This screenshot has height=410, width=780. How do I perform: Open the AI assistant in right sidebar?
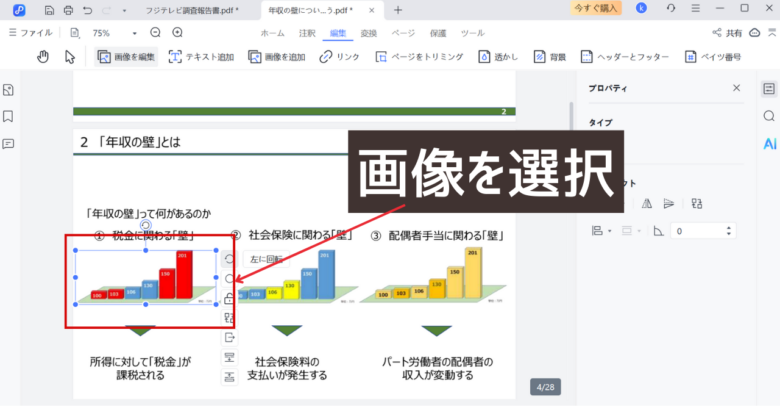coord(769,143)
